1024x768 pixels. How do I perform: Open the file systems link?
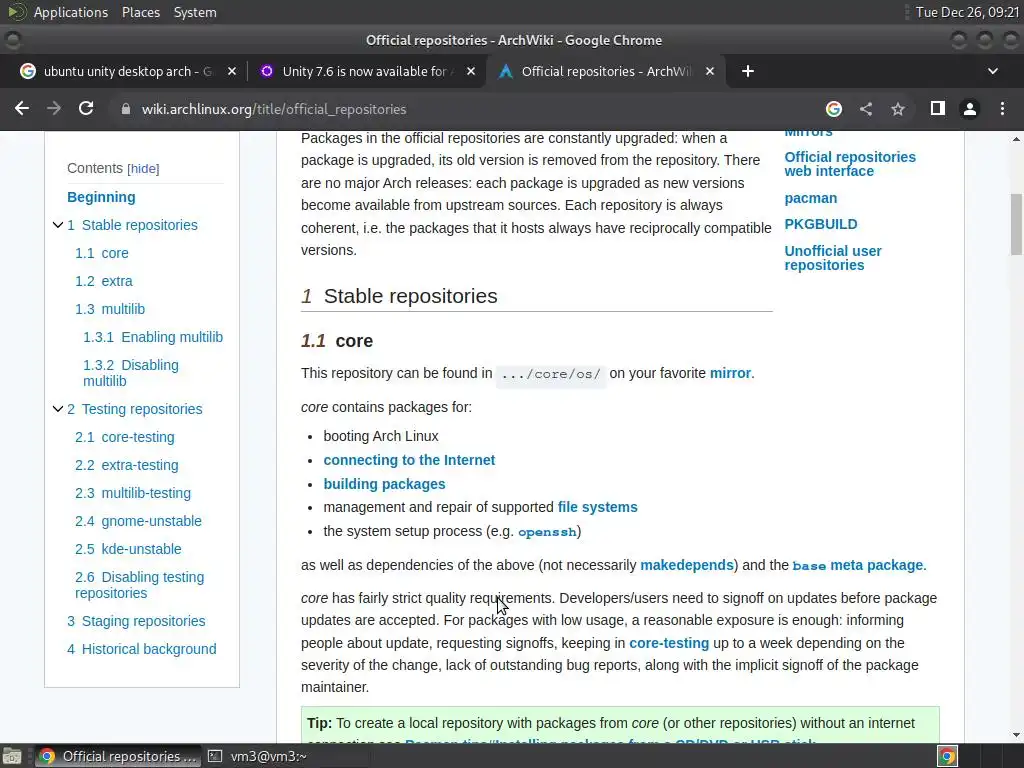click(x=598, y=507)
